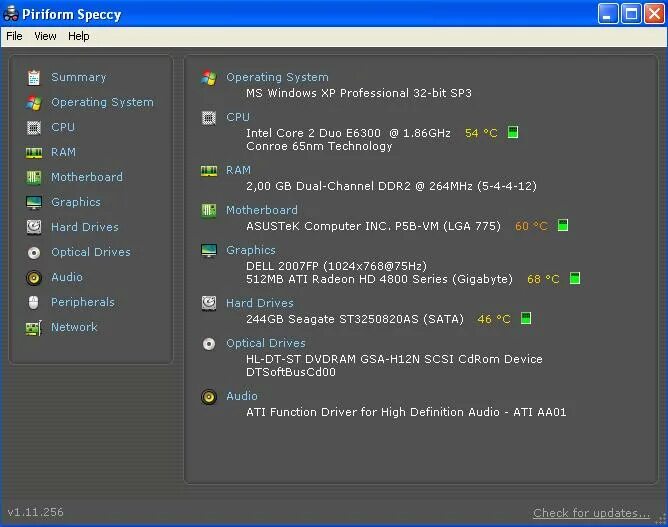Open the Network sidebar section
This screenshot has height=527, width=668.
pos(74,327)
